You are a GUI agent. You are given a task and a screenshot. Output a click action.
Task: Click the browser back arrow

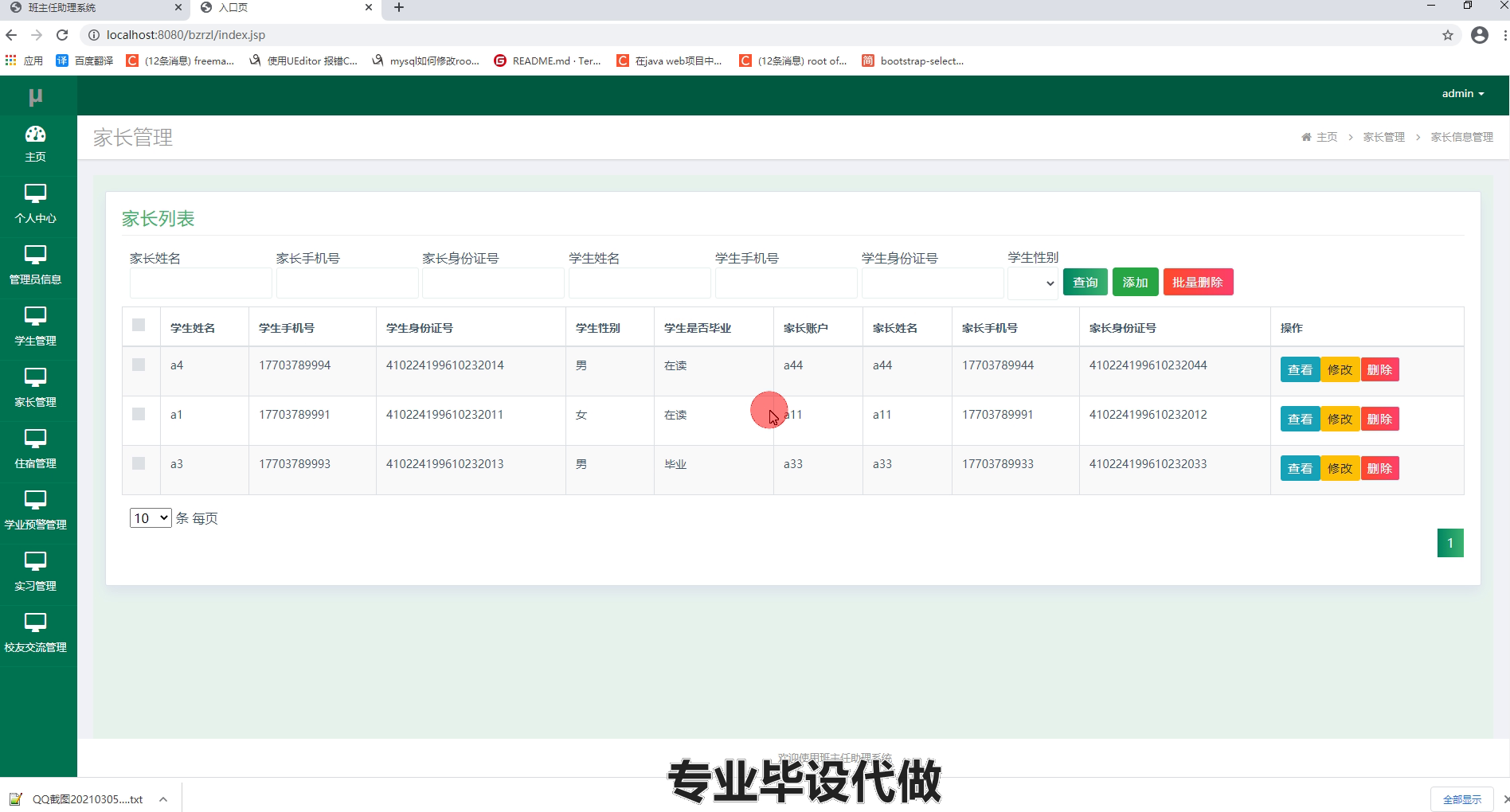click(11, 35)
